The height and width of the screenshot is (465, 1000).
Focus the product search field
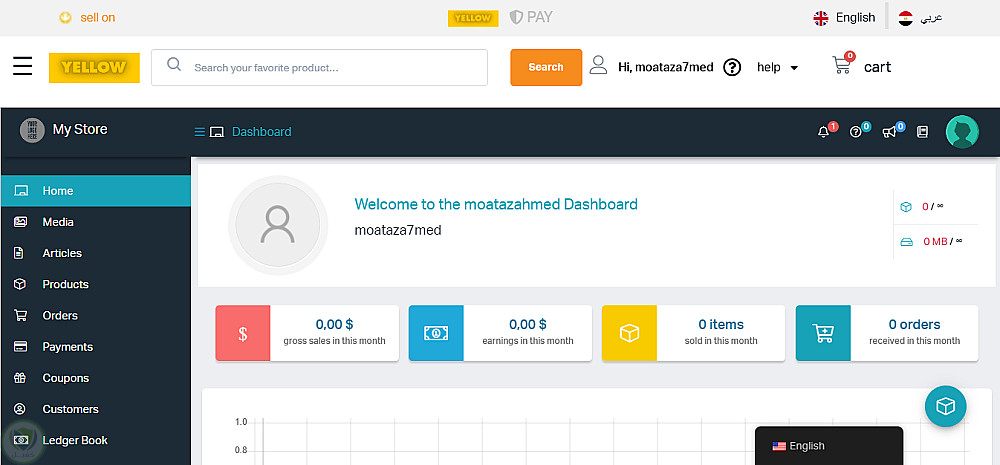point(320,68)
